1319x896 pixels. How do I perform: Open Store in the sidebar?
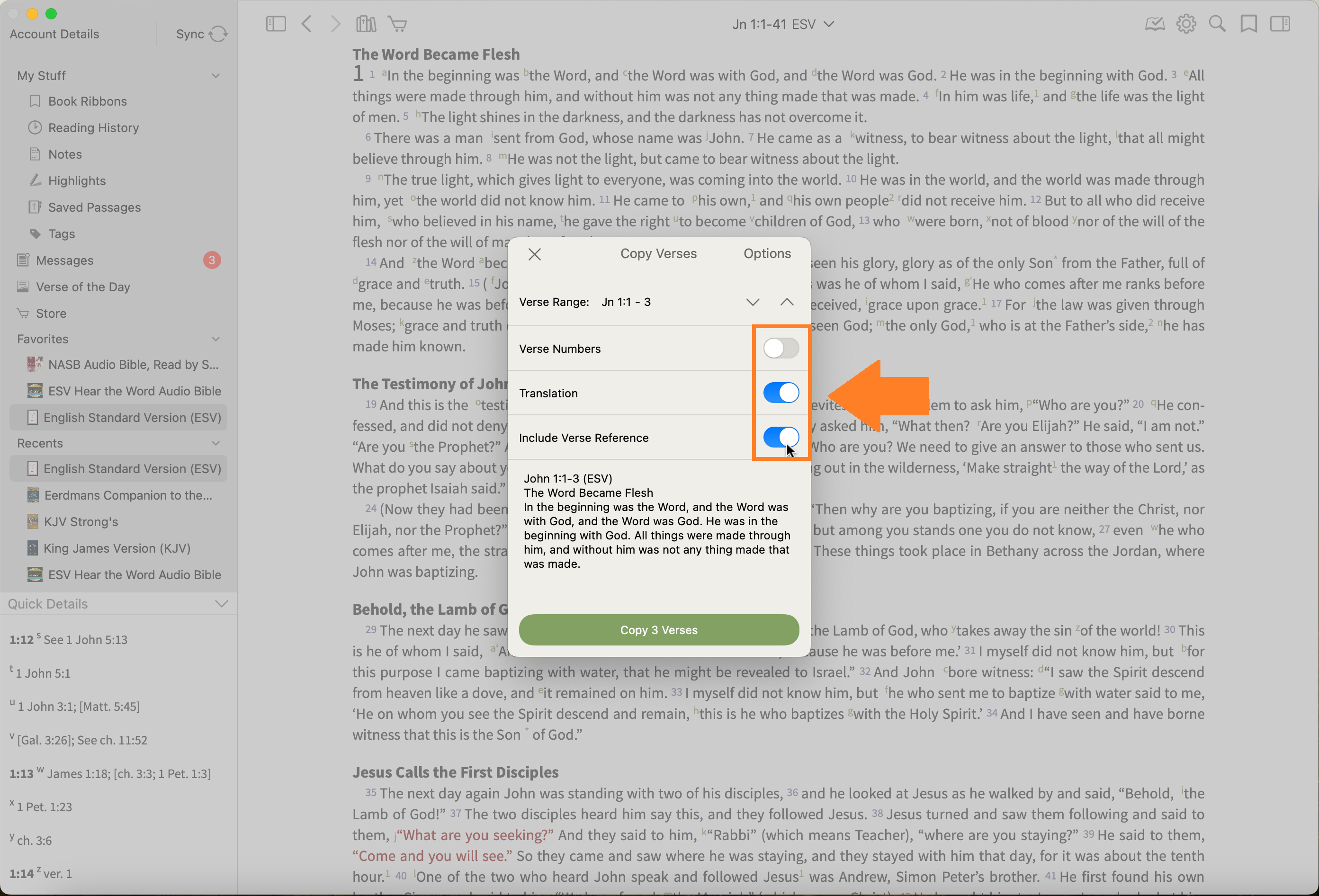[x=51, y=313]
